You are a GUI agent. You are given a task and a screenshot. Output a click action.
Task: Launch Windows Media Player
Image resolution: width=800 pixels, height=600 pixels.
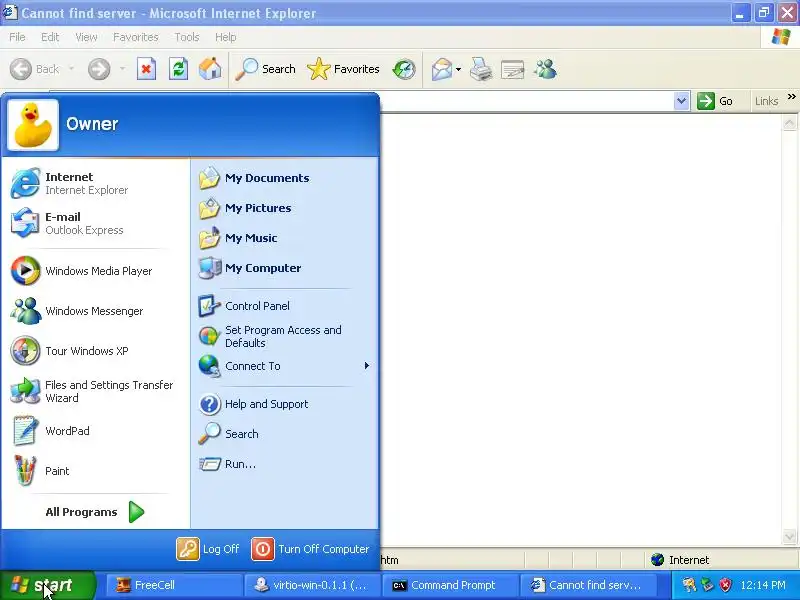pos(95,271)
